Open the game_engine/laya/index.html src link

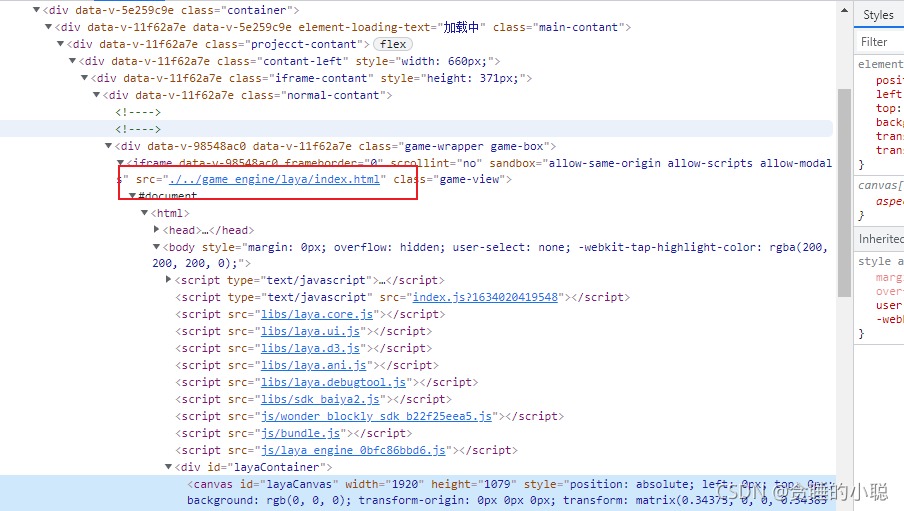tap(274, 179)
